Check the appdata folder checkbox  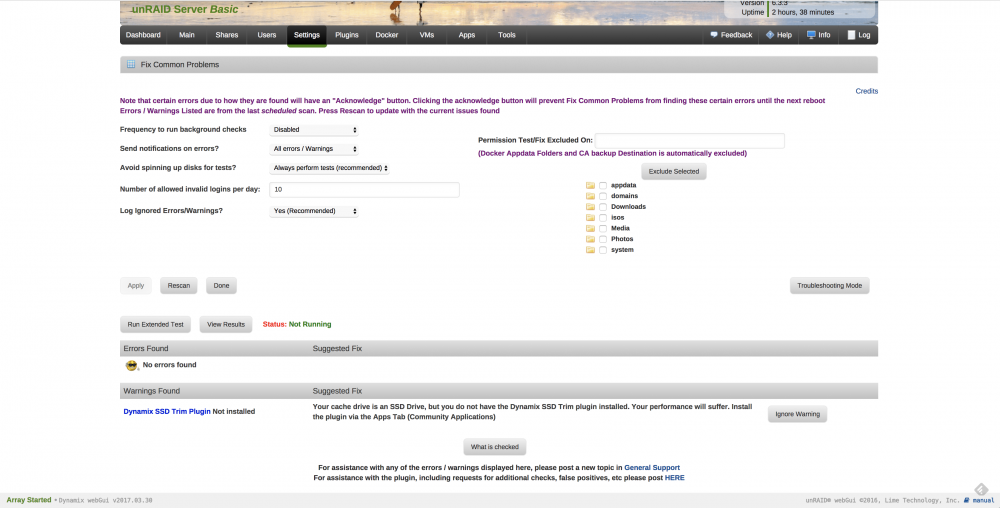603,185
